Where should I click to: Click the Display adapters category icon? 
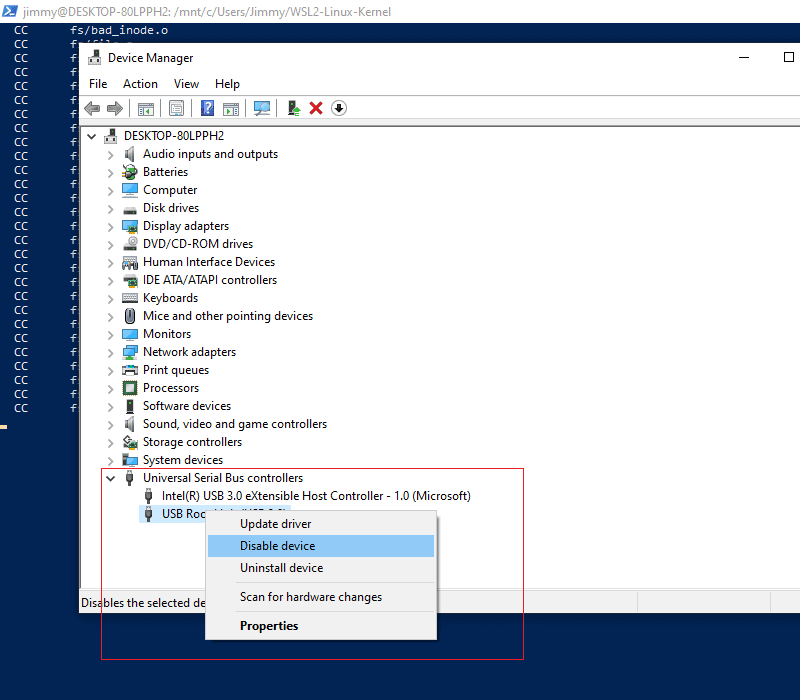(130, 226)
